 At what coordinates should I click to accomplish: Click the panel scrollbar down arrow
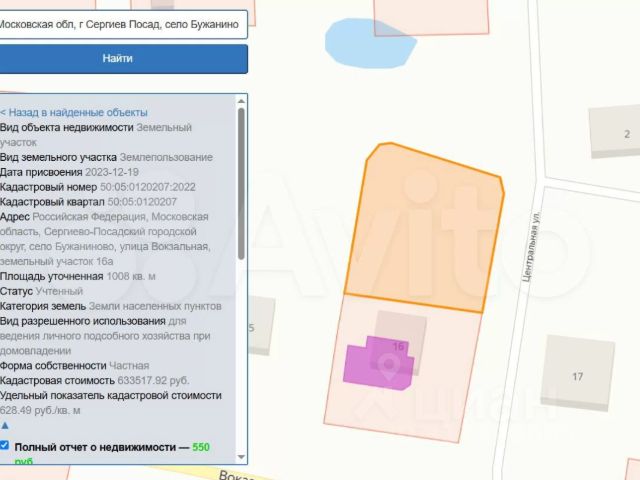tap(241, 457)
